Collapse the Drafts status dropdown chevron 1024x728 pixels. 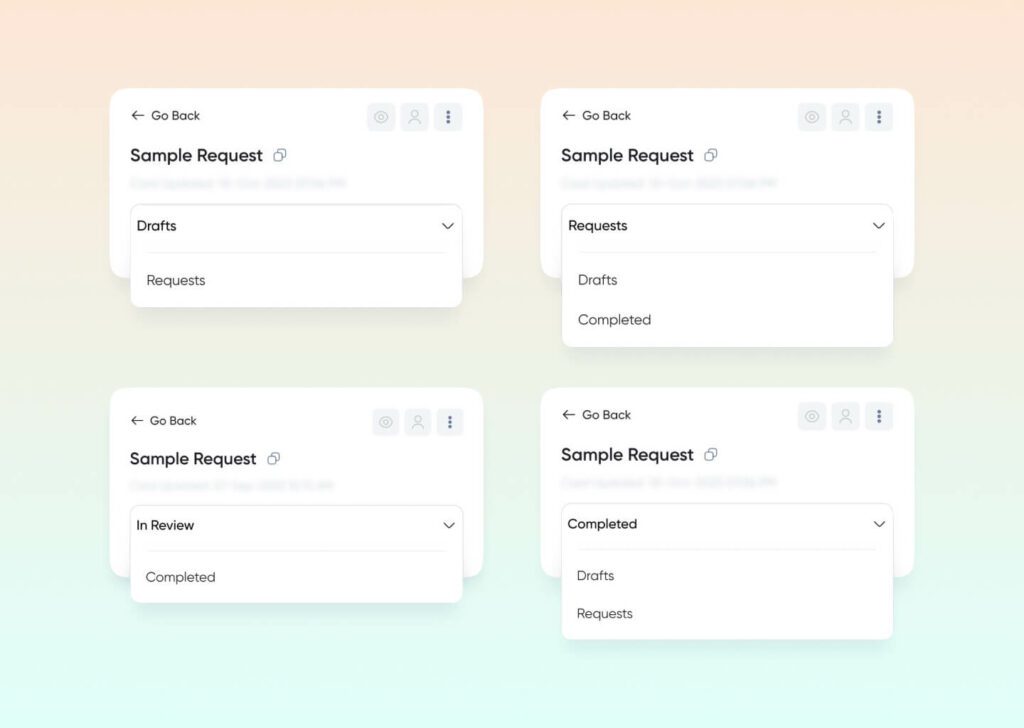click(447, 226)
